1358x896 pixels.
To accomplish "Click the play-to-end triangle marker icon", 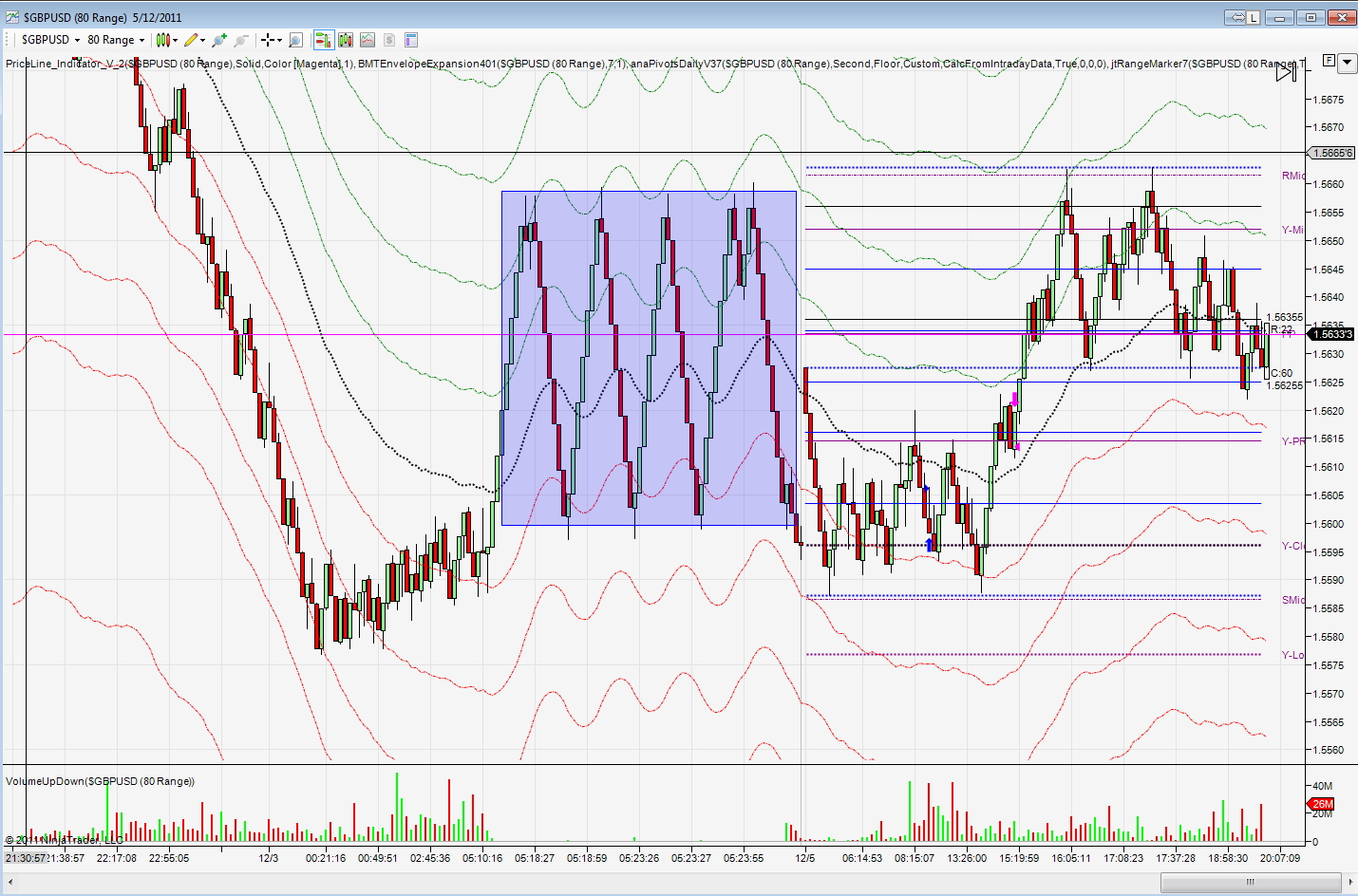I will pyautogui.click(x=1286, y=71).
